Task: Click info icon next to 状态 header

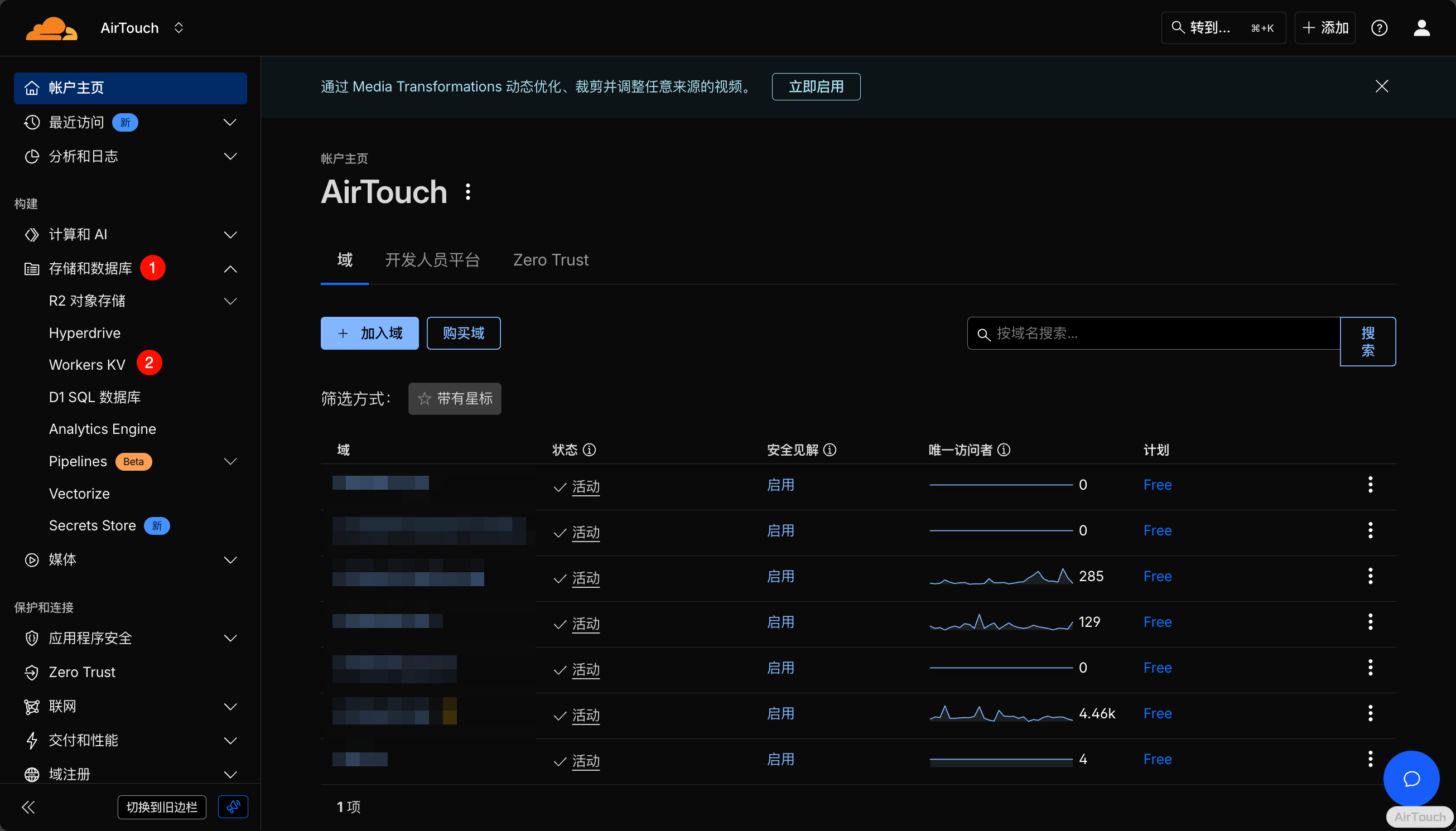Action: click(590, 450)
